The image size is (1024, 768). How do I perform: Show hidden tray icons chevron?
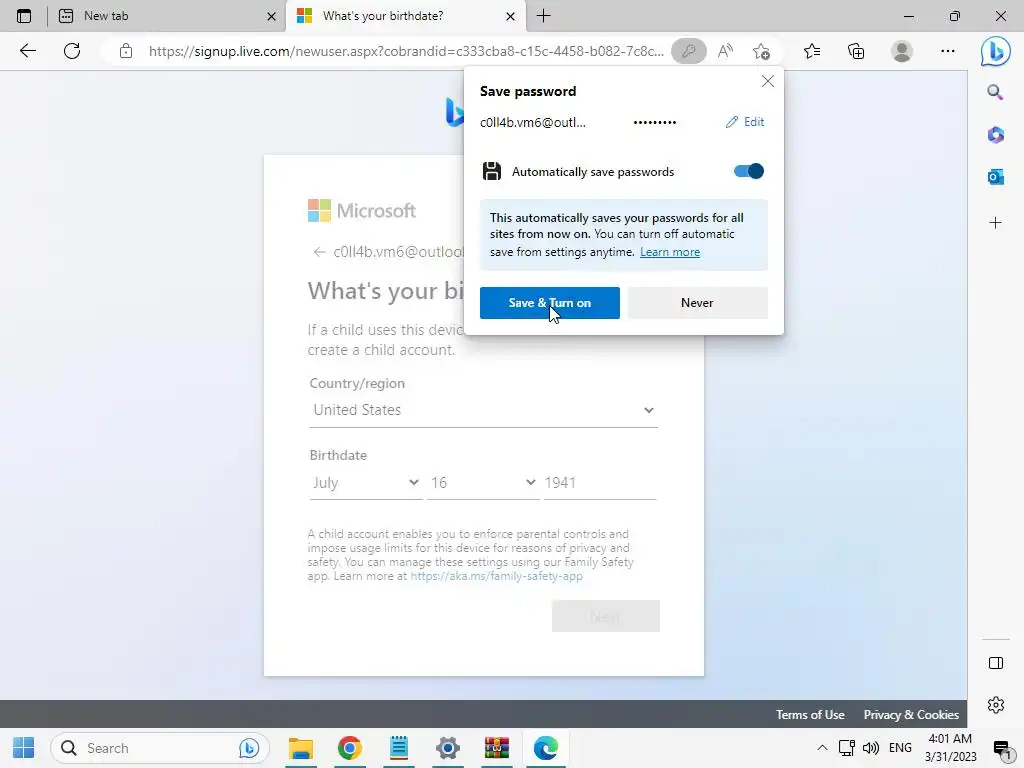point(822,748)
